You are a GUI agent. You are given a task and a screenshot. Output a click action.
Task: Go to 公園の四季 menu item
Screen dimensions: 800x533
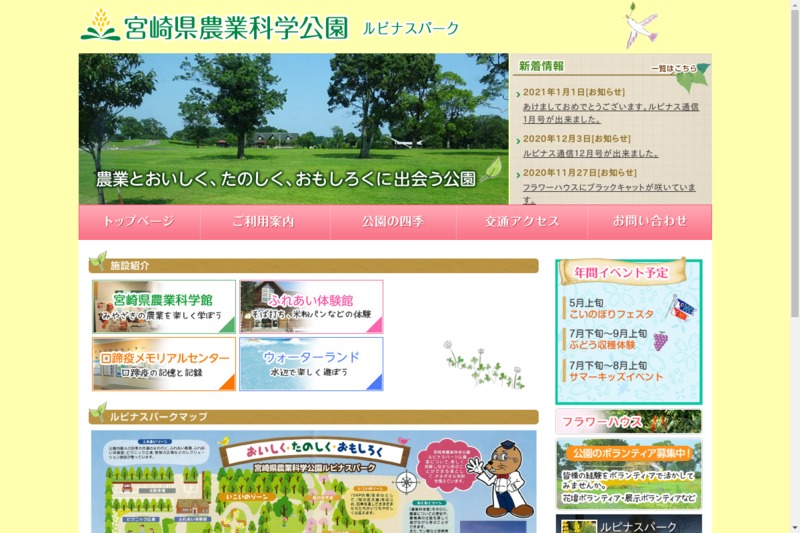(393, 222)
